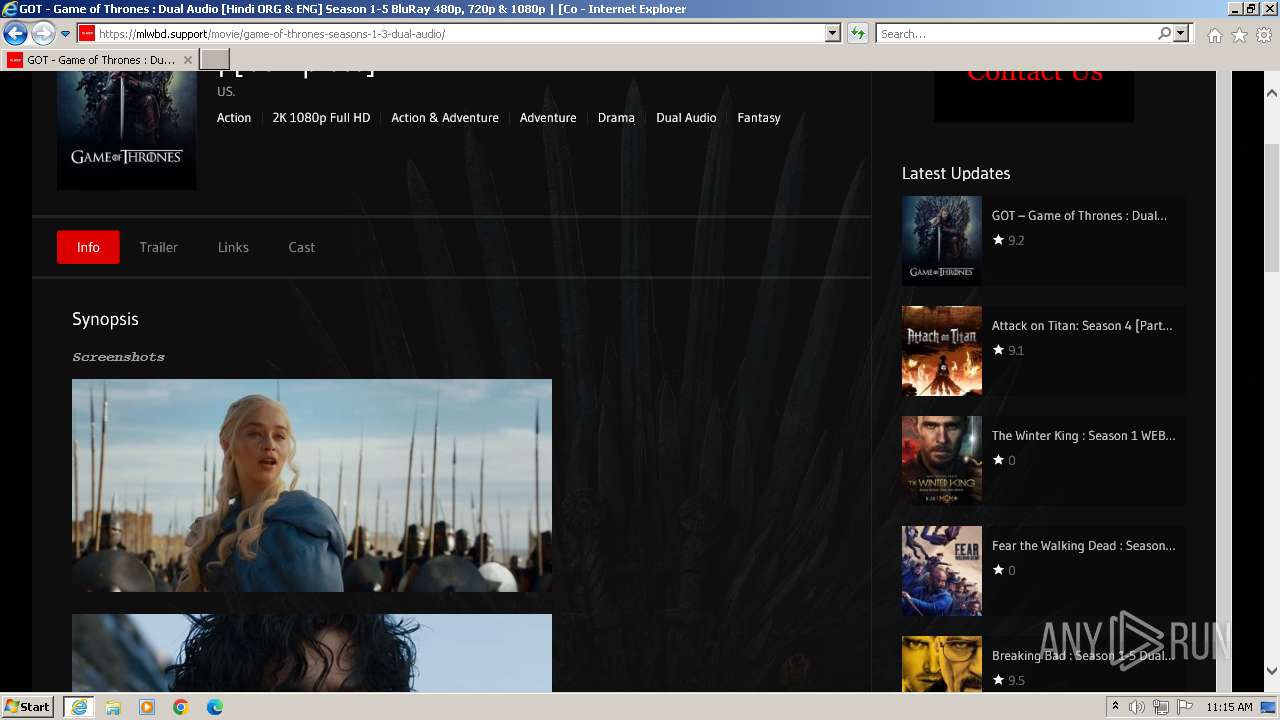Open the Tools gear icon
Viewport: 1280px width, 720px height.
(1264, 35)
